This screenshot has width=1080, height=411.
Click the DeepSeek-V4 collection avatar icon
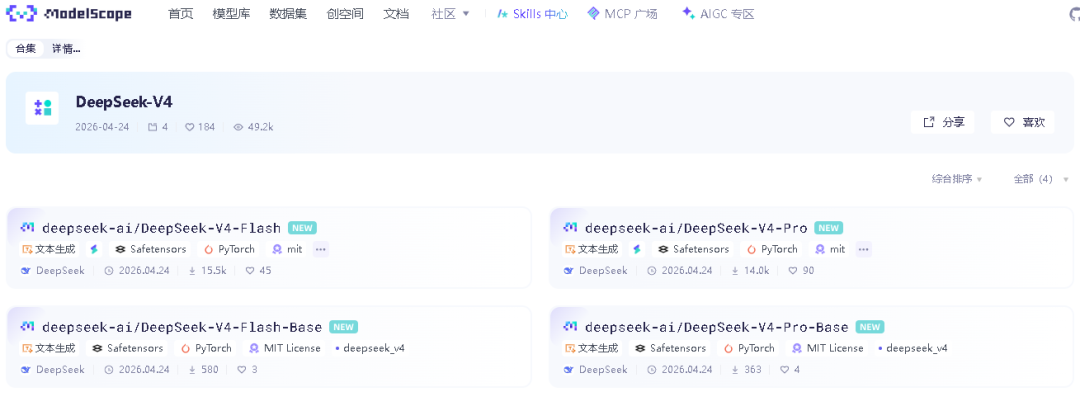(x=42, y=108)
